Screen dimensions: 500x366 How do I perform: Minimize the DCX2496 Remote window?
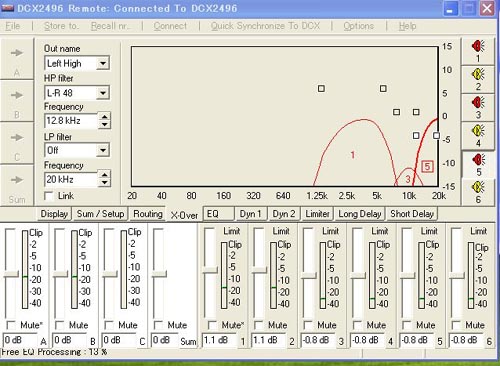pyautogui.click(x=450, y=9)
